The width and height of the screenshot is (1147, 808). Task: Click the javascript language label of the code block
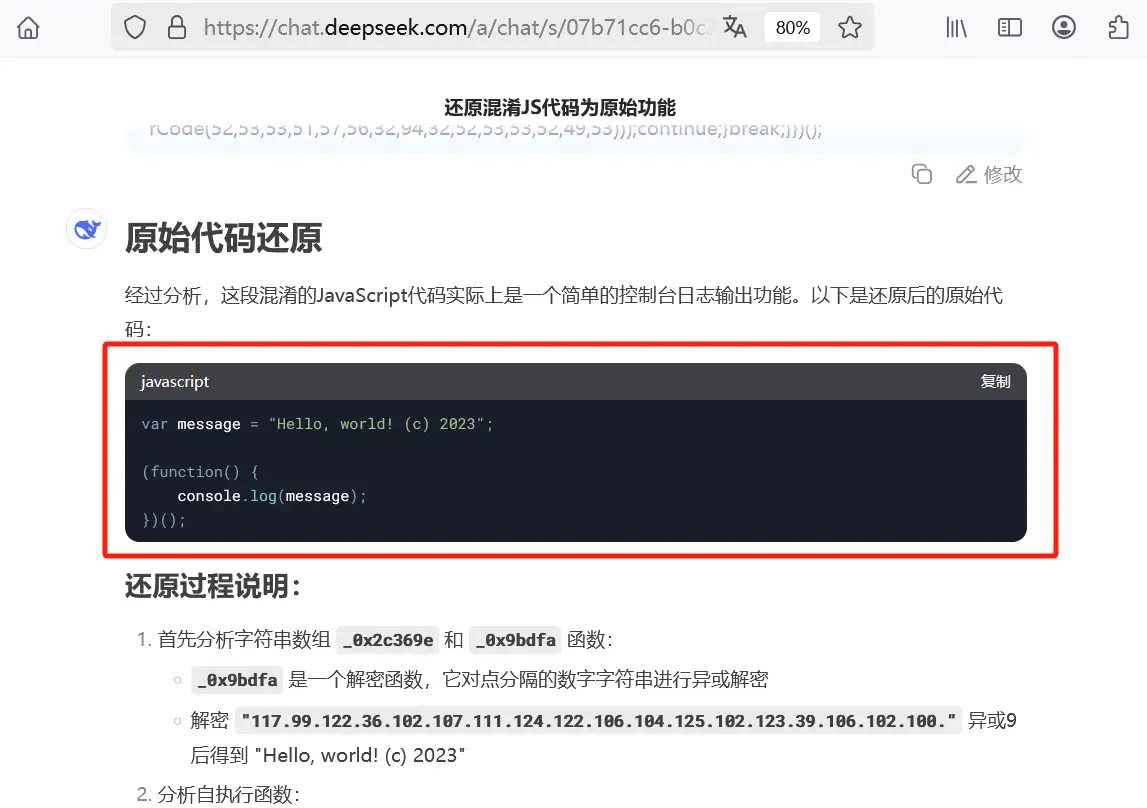point(175,382)
